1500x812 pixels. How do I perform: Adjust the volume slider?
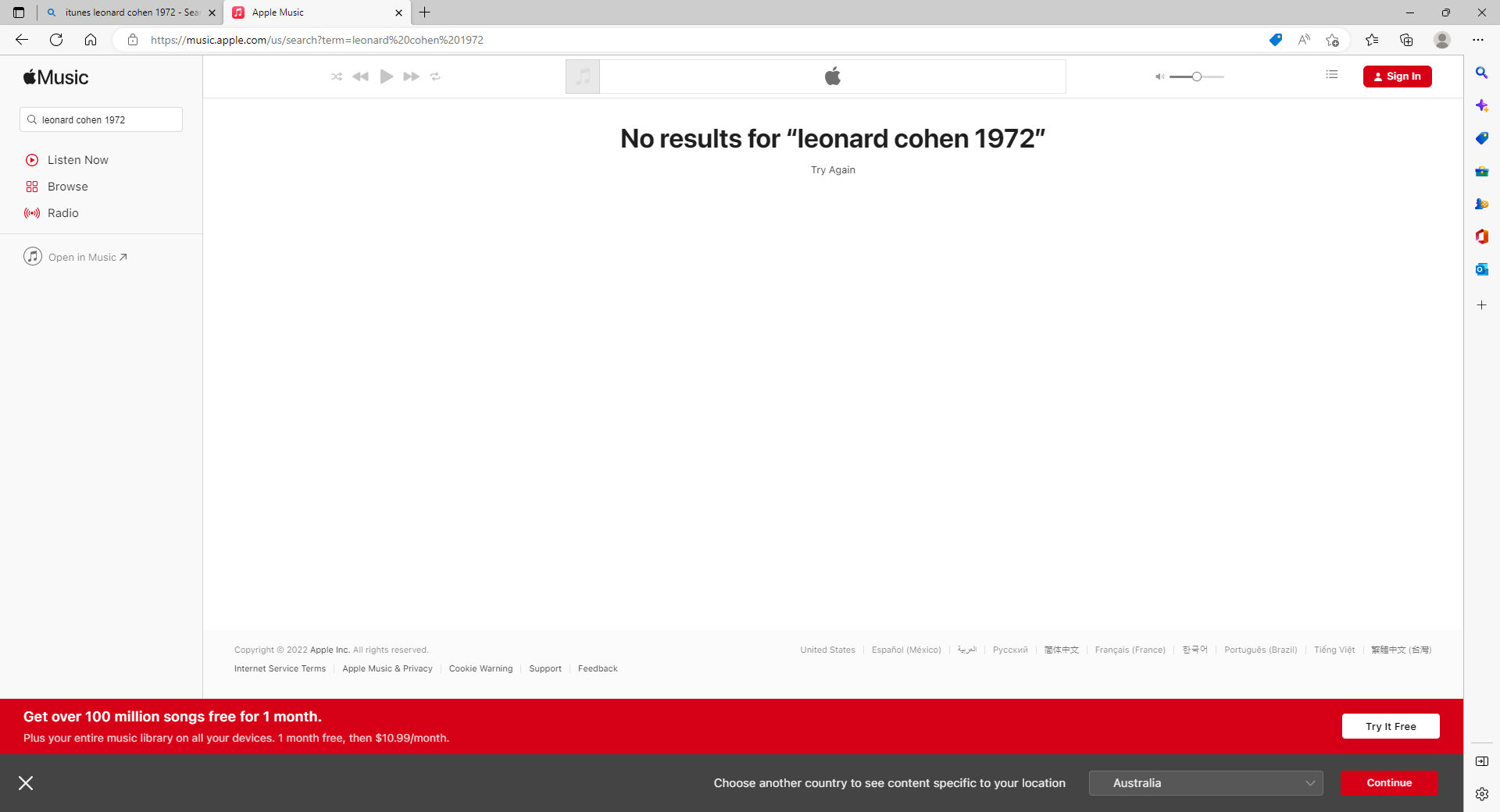point(1197,77)
